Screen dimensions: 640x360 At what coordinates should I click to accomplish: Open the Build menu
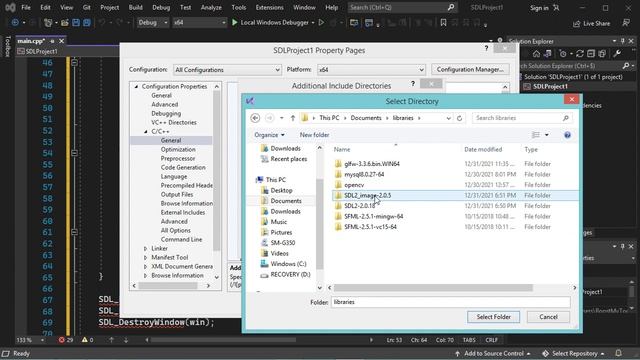pos(136,7)
